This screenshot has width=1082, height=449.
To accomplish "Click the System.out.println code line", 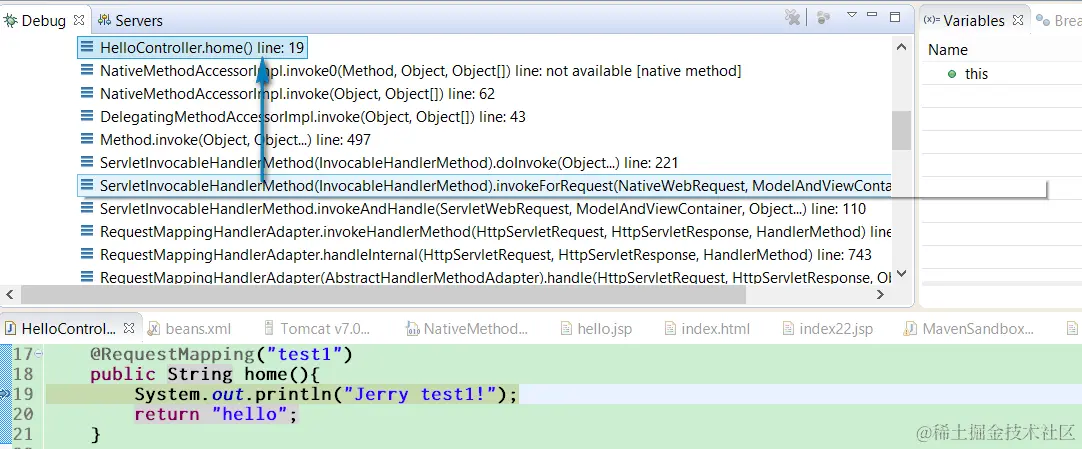I will tap(326, 395).
